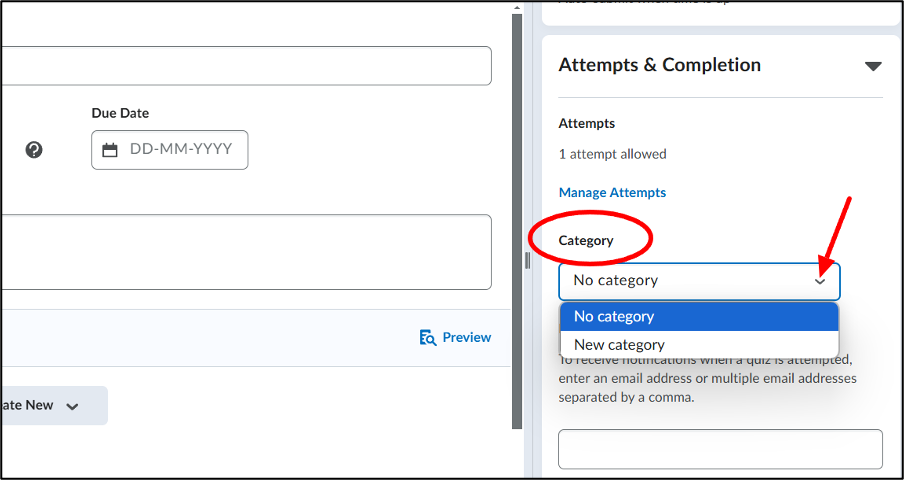904x480 pixels.
Task: Open the Due Date calendar icon
Action: tap(110, 150)
